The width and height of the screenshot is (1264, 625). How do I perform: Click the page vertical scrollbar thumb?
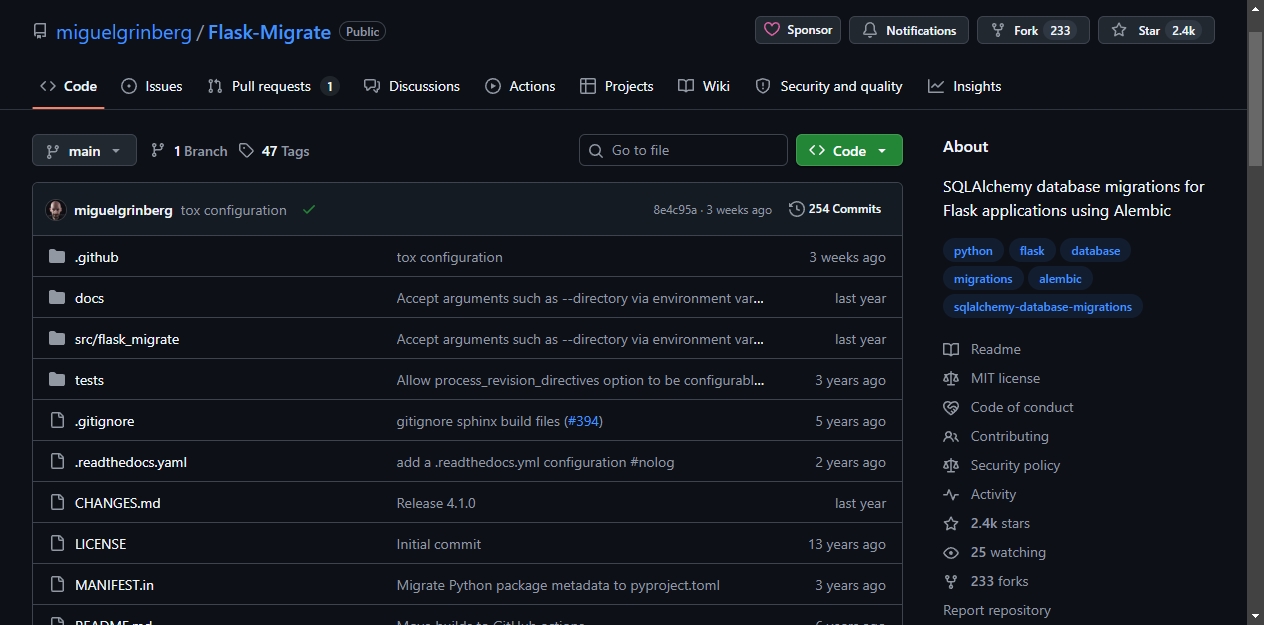1256,100
